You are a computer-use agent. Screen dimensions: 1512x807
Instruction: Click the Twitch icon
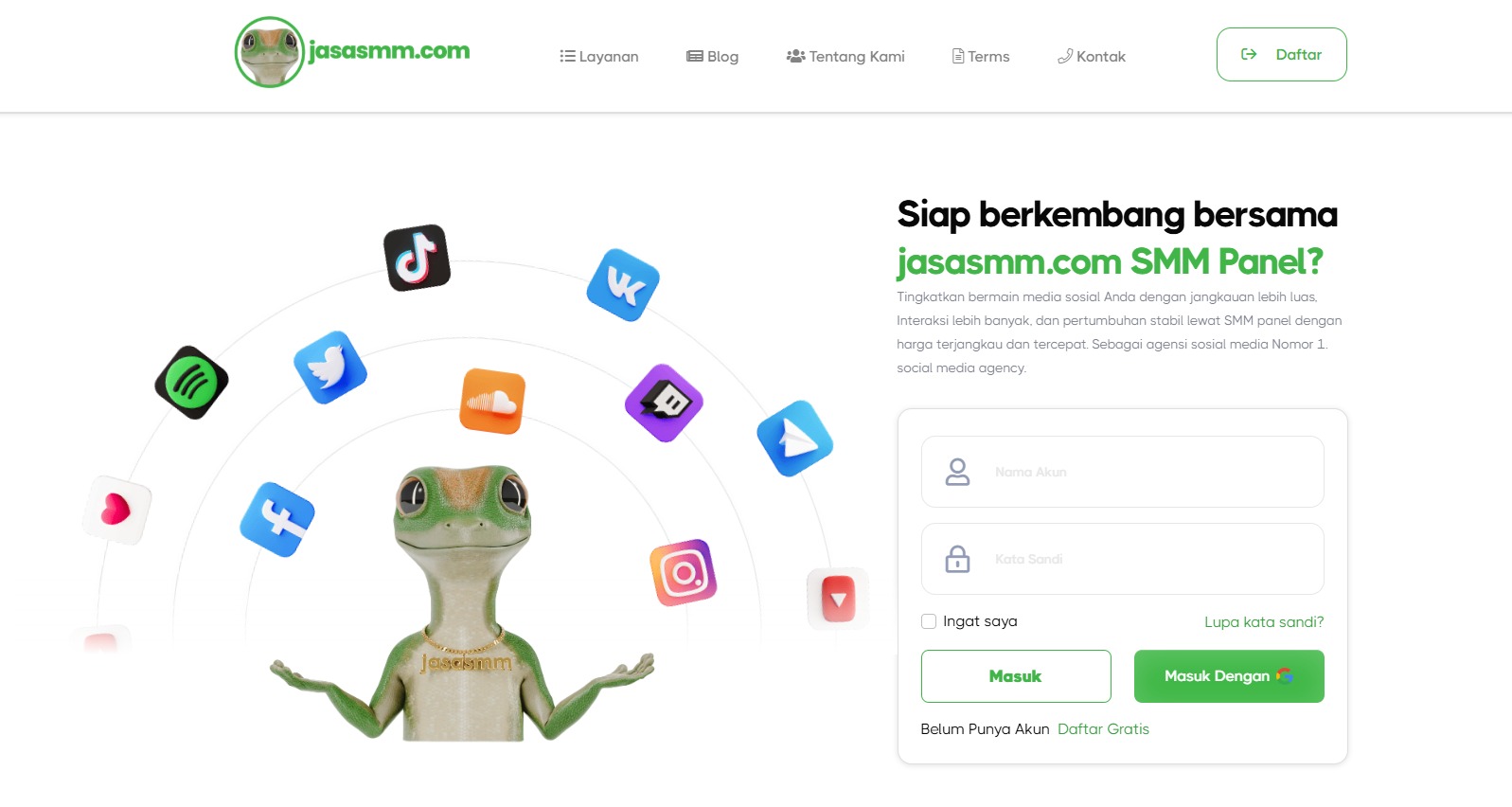pyautogui.click(x=665, y=403)
